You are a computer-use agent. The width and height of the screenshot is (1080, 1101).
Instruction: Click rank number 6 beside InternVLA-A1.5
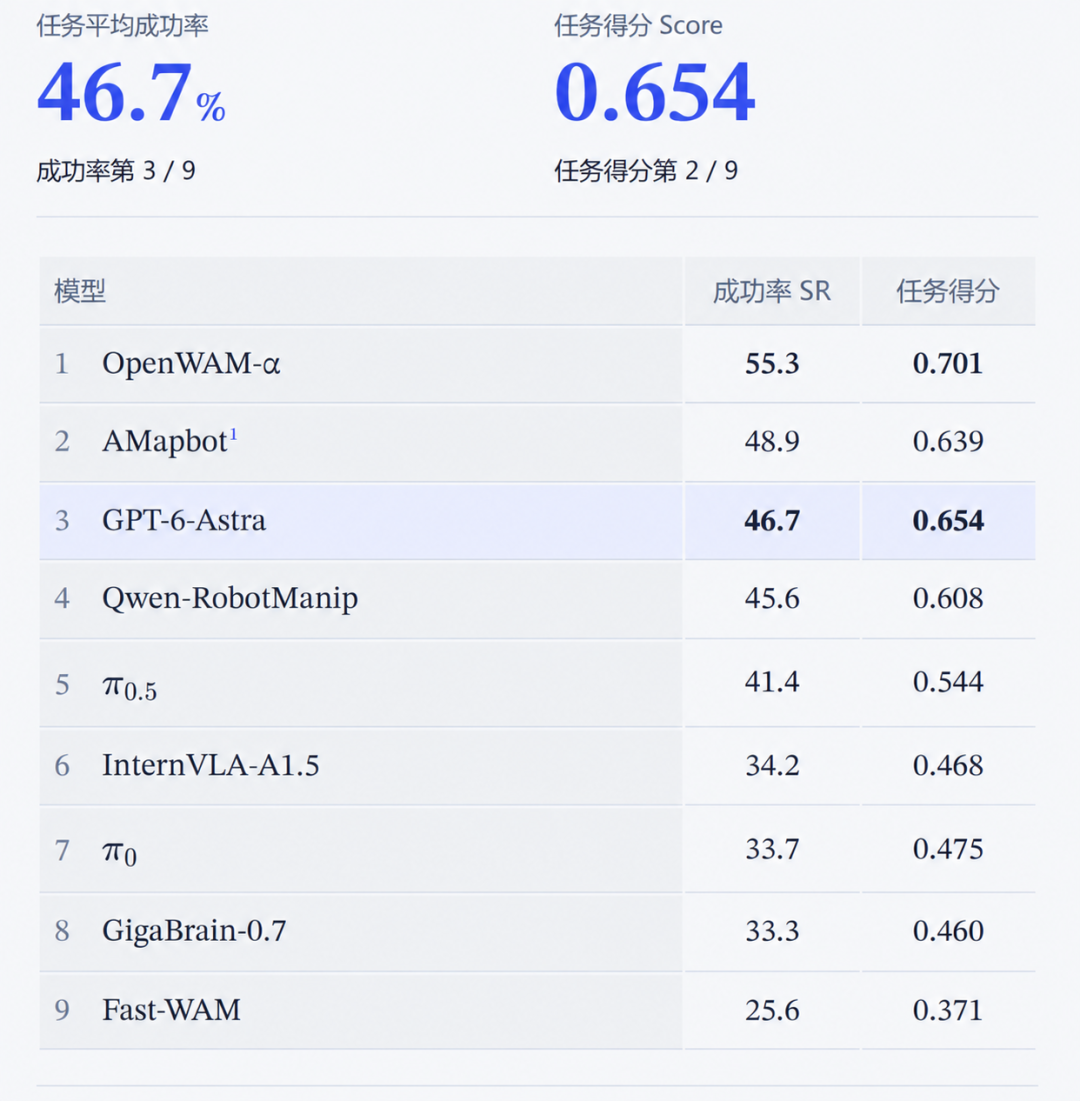[62, 765]
